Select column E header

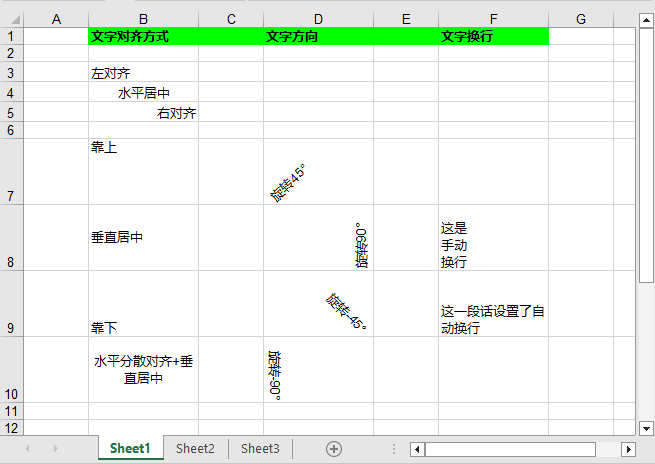pyautogui.click(x=406, y=19)
